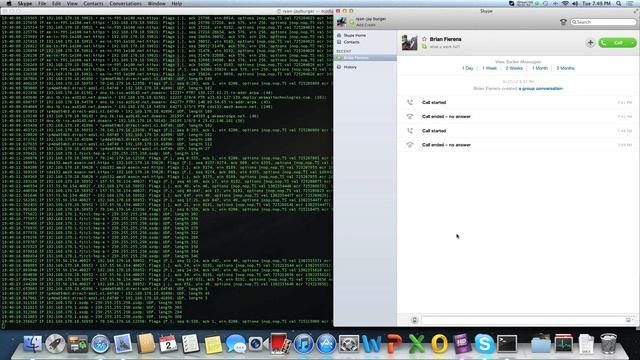Click own profile avatar in Skype header
The image size is (640, 360).
click(342, 22)
